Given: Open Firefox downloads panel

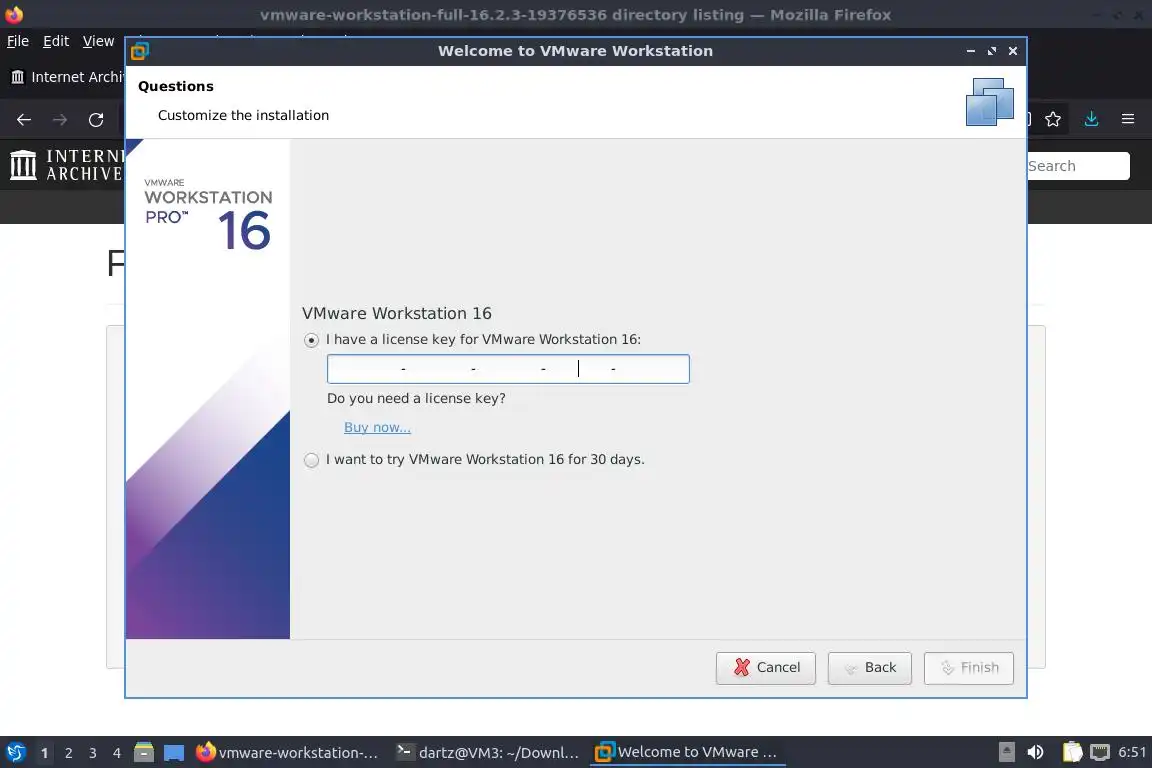Looking at the screenshot, I should (1091, 119).
